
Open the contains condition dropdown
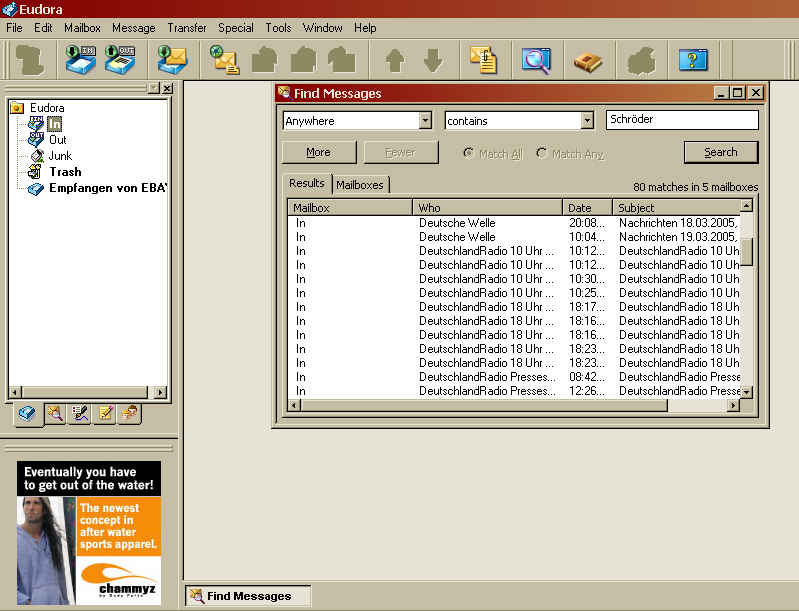click(x=588, y=121)
